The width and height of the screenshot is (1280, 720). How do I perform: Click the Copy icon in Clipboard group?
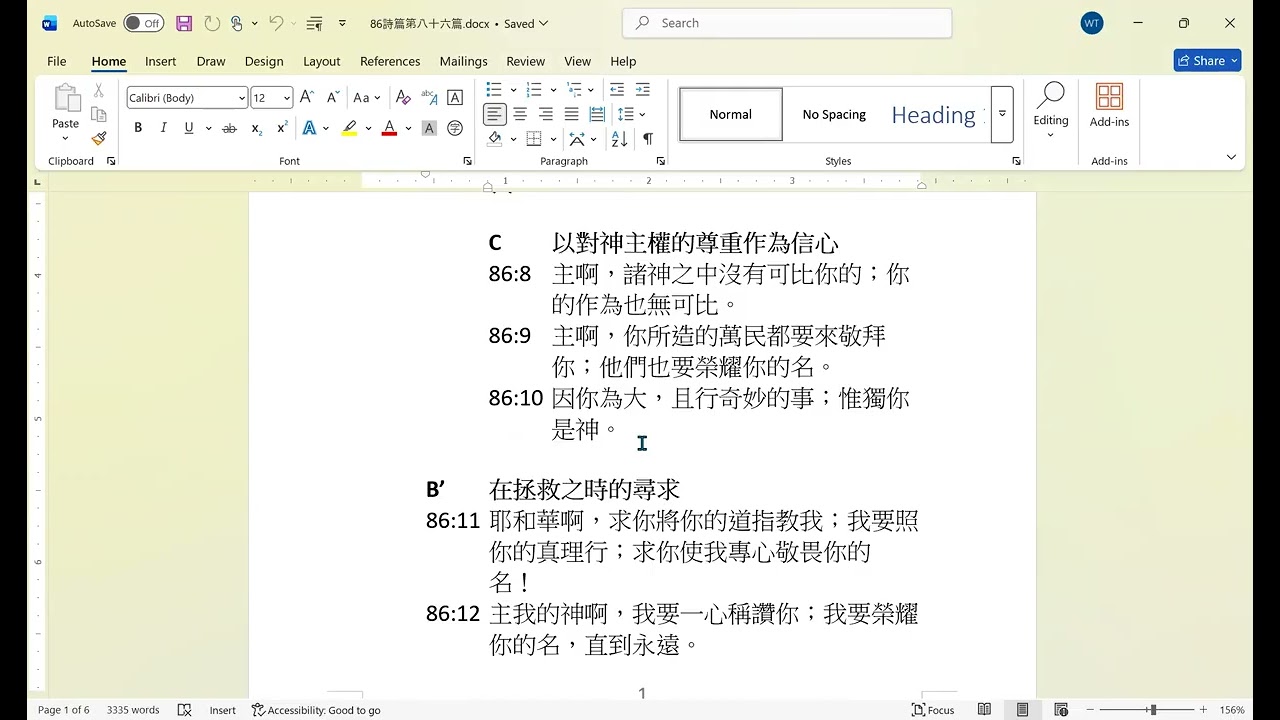99,114
